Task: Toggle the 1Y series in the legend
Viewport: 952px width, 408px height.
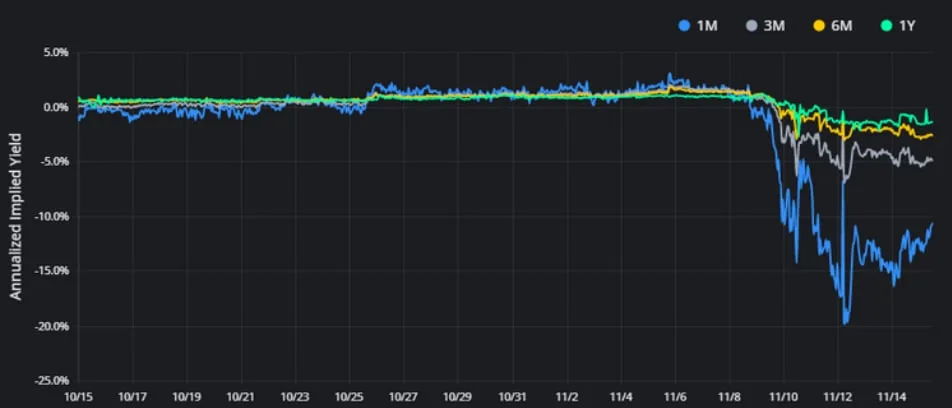Action: (x=898, y=27)
